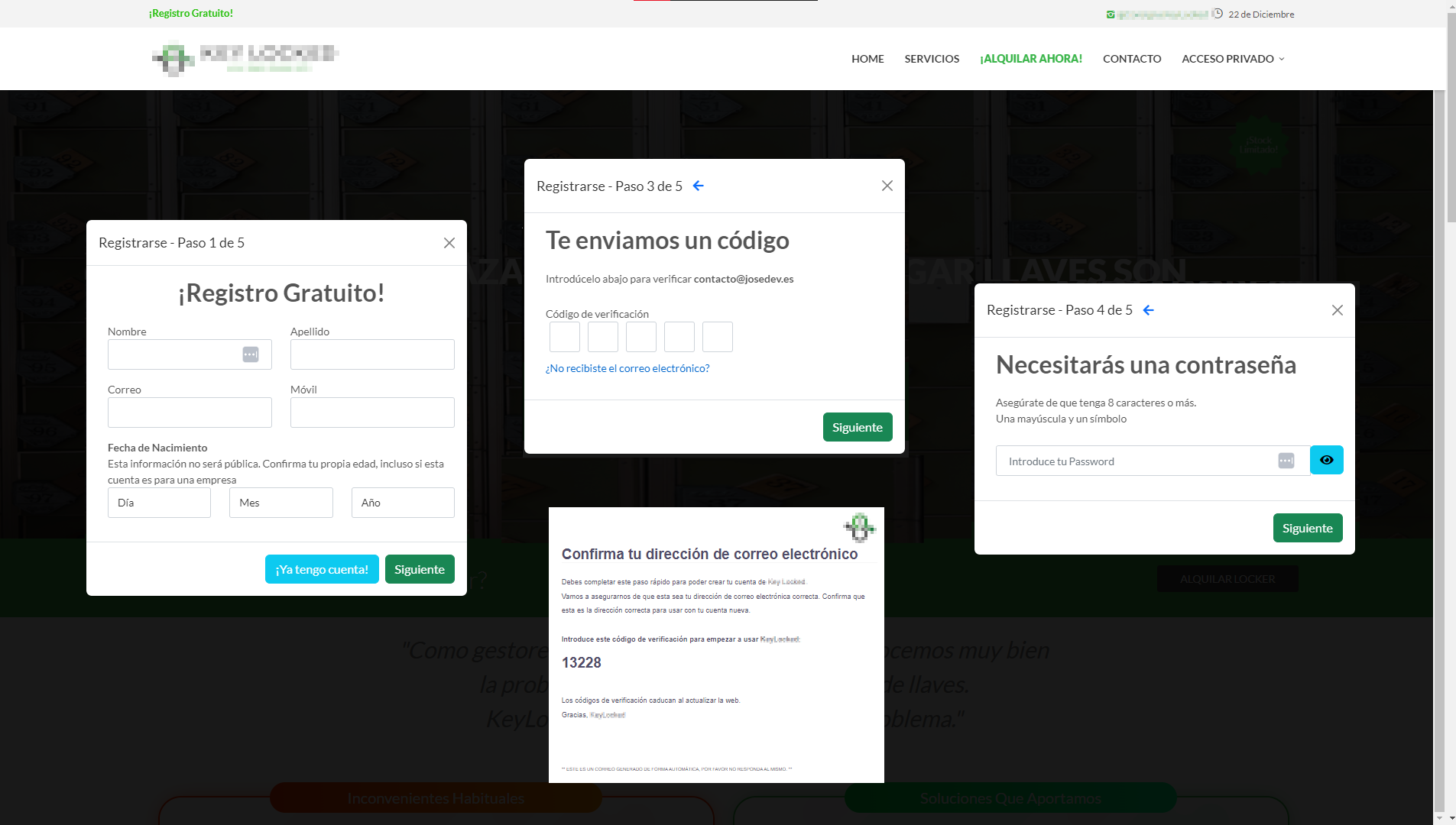Click the site logo in header
This screenshot has width=1456, height=825.
pos(245,59)
